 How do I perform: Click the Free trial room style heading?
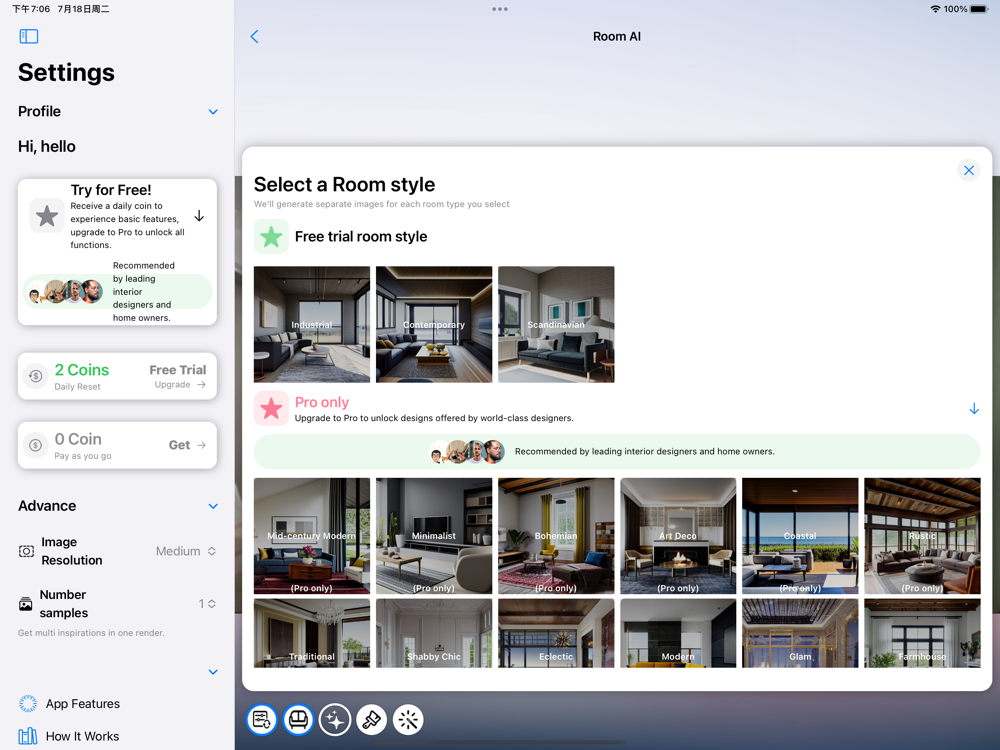coord(361,237)
